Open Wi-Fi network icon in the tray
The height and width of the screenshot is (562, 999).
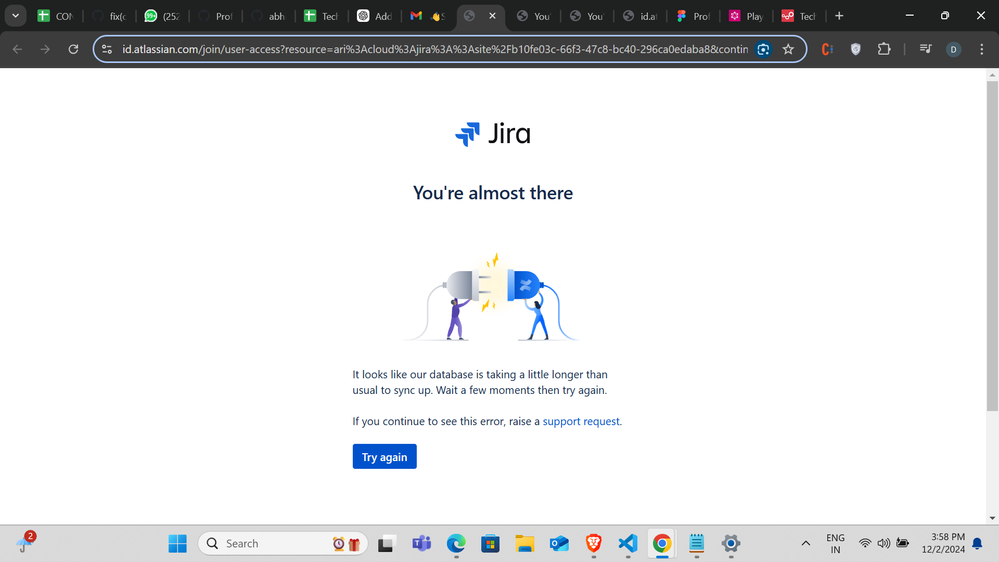[x=865, y=544]
